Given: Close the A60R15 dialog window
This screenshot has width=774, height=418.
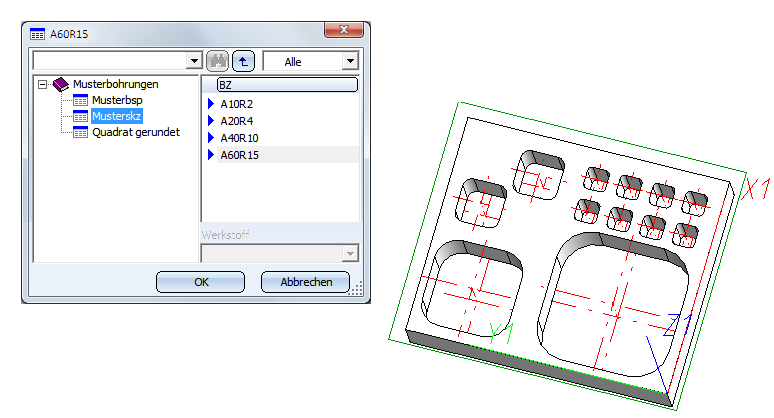Looking at the screenshot, I should 344,30.
